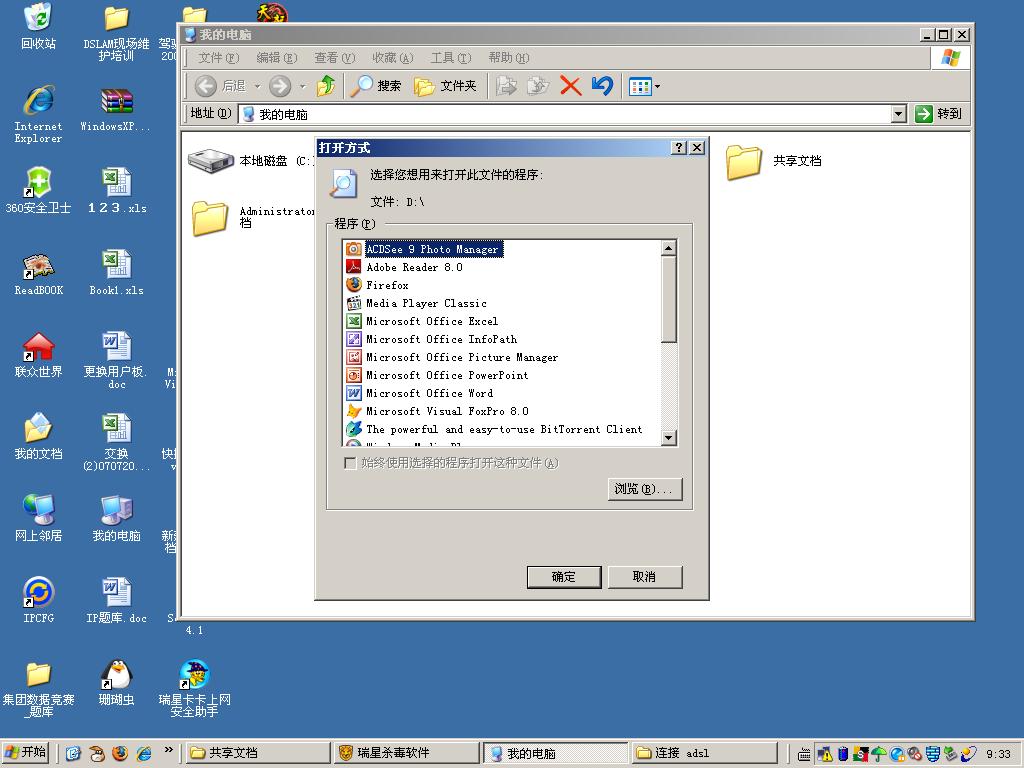Open the Search magnifier in Explorer toolbar

pyautogui.click(x=376, y=86)
